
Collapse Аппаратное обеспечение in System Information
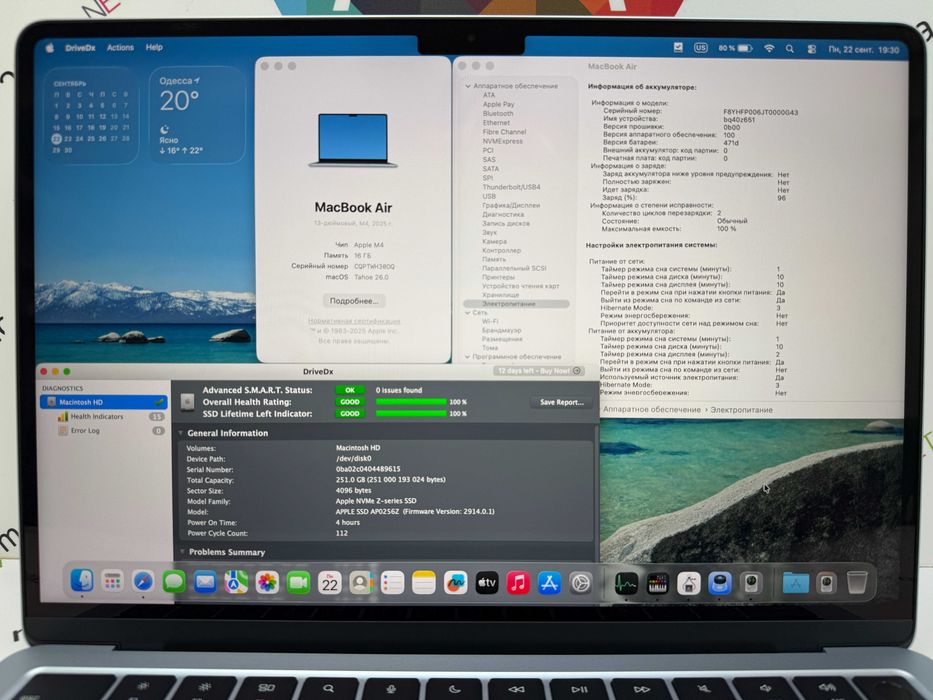tap(468, 86)
